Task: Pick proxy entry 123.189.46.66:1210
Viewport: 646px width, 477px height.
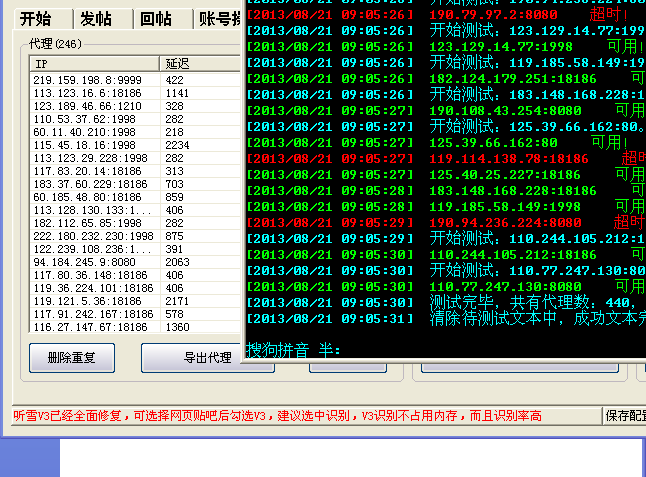Action: click(x=94, y=106)
